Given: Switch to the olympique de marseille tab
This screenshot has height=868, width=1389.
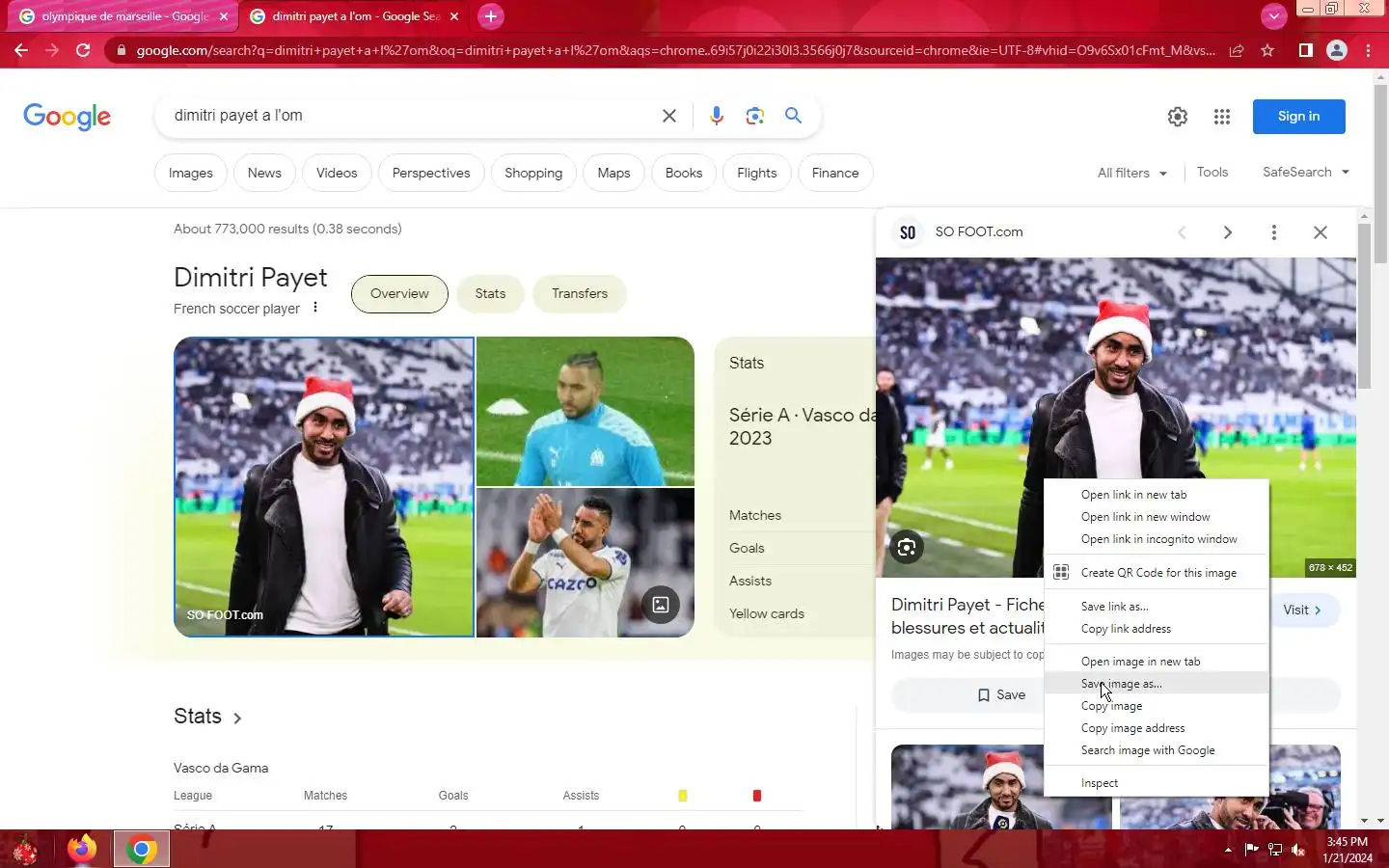Looking at the screenshot, I should click(123, 16).
